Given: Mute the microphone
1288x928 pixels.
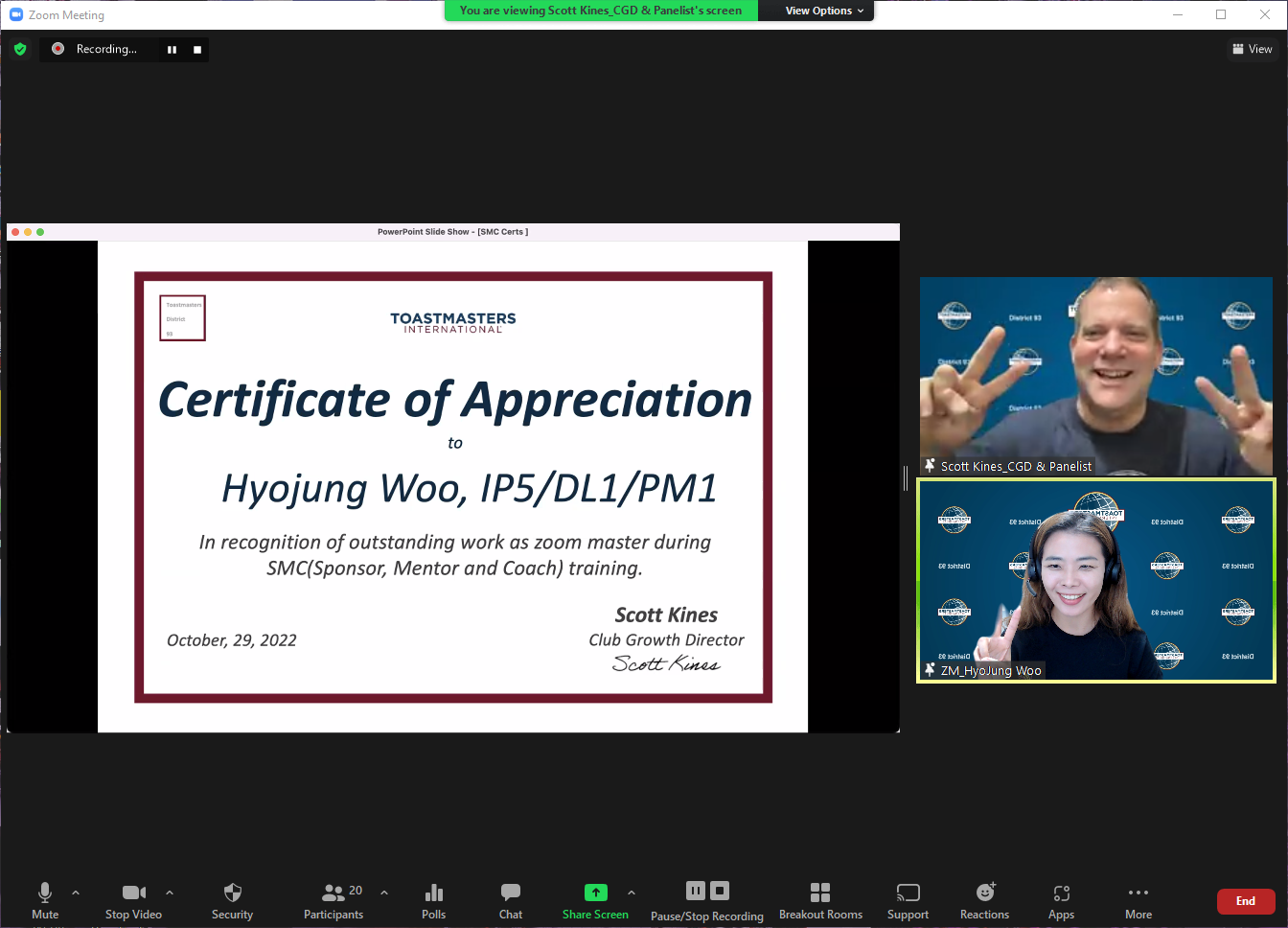Looking at the screenshot, I should click(44, 900).
